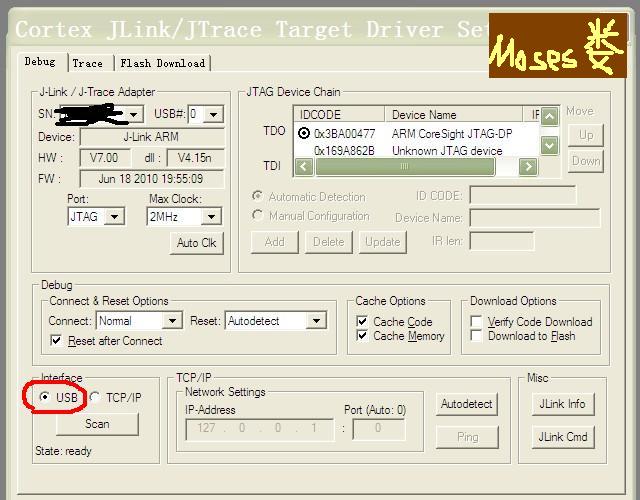640x500 pixels.
Task: Enable Verify Code Download checkbox
Action: point(476,321)
